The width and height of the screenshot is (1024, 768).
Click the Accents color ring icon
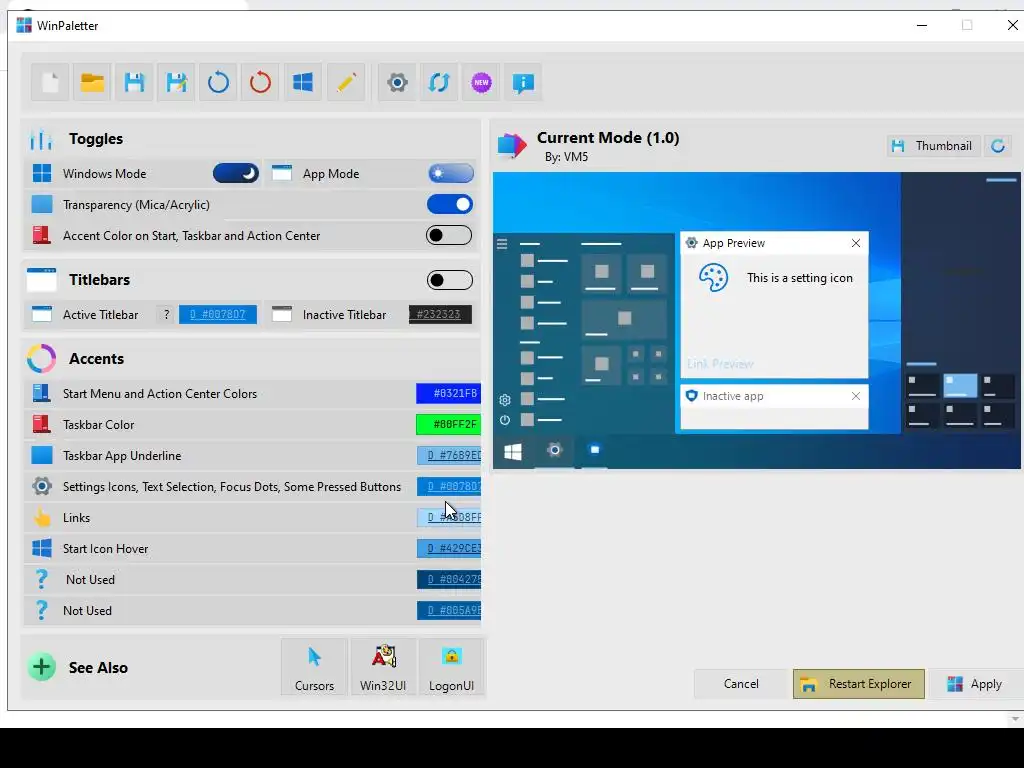pos(41,359)
